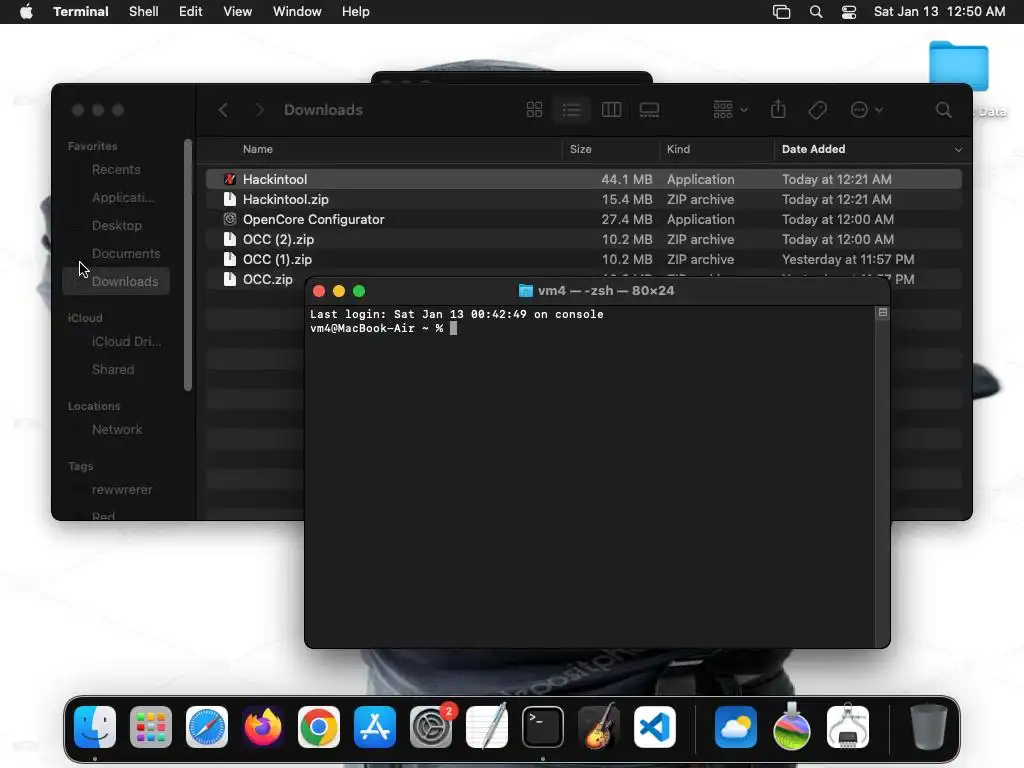Open TextEdit from the Dock

click(487, 727)
